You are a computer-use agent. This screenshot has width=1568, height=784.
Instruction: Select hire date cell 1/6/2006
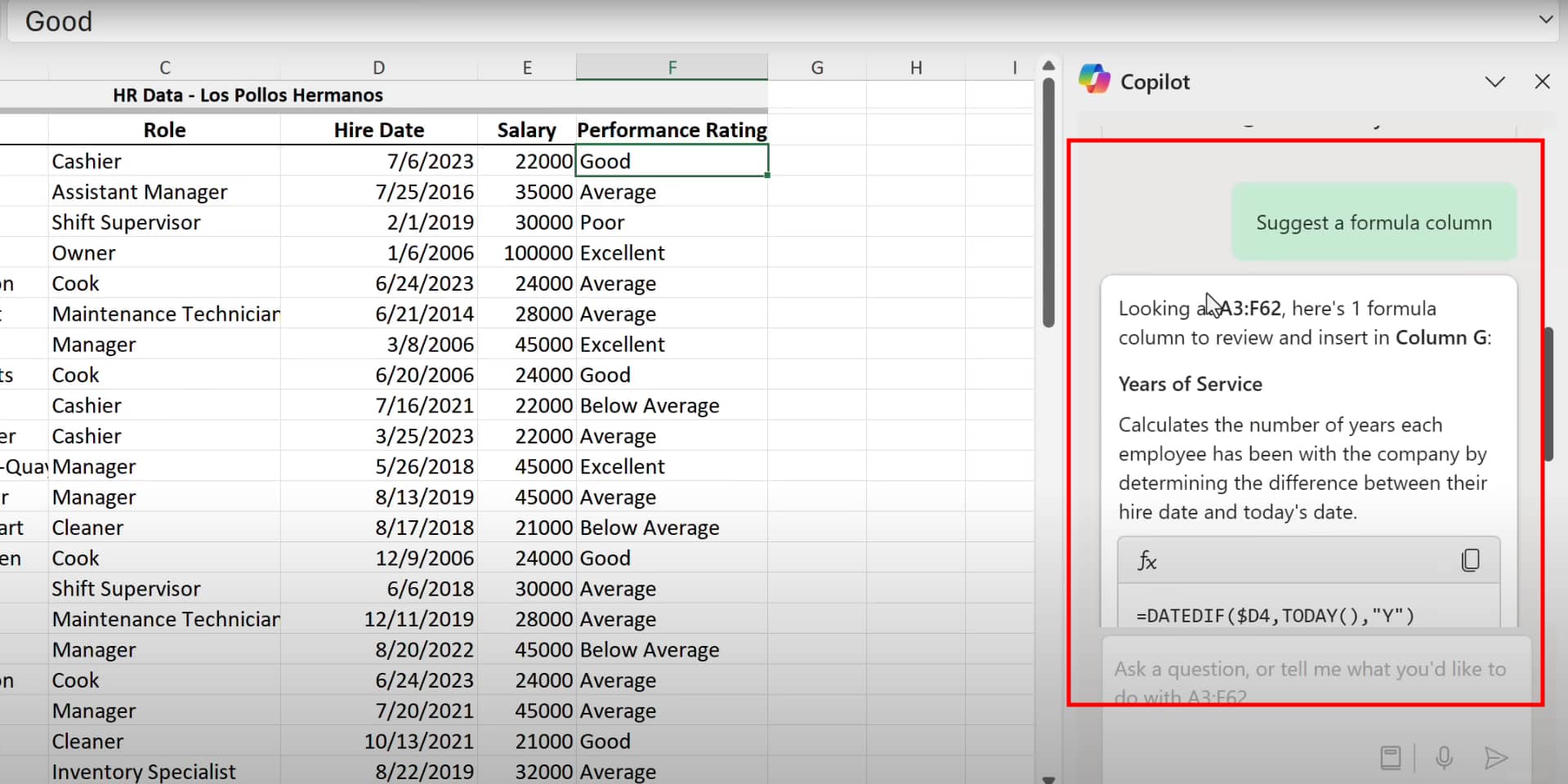pos(378,253)
